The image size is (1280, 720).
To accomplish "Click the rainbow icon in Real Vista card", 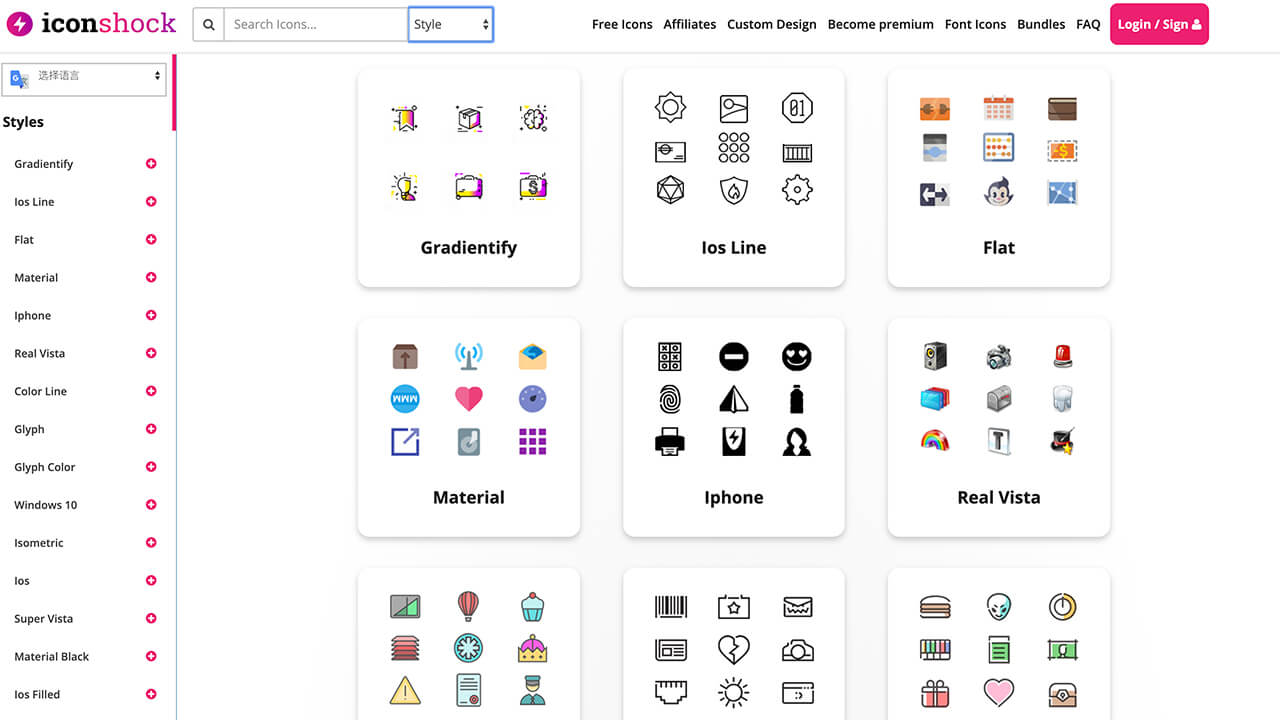I will [934, 441].
